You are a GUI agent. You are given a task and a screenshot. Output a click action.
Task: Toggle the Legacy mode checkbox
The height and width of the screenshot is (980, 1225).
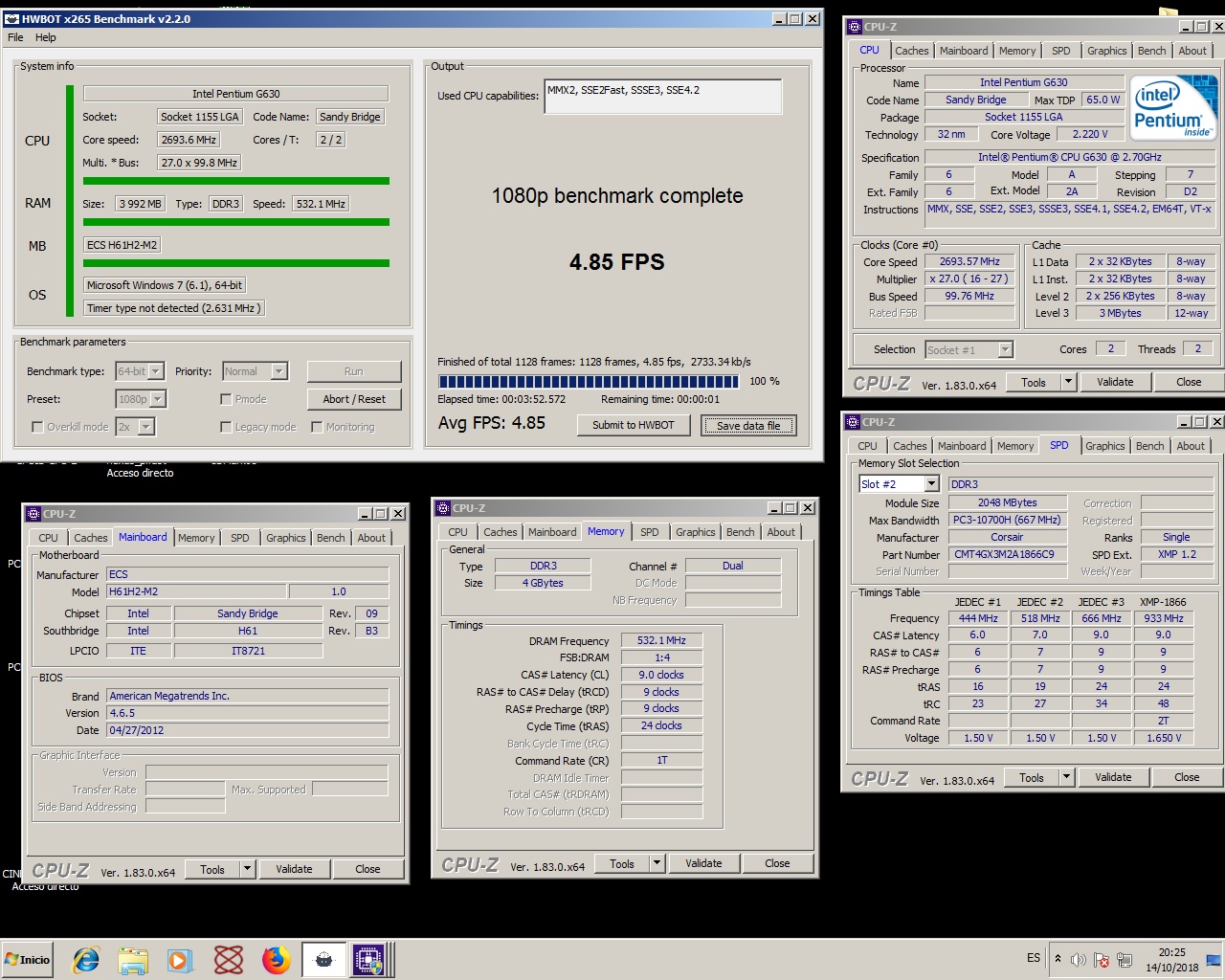pos(226,427)
